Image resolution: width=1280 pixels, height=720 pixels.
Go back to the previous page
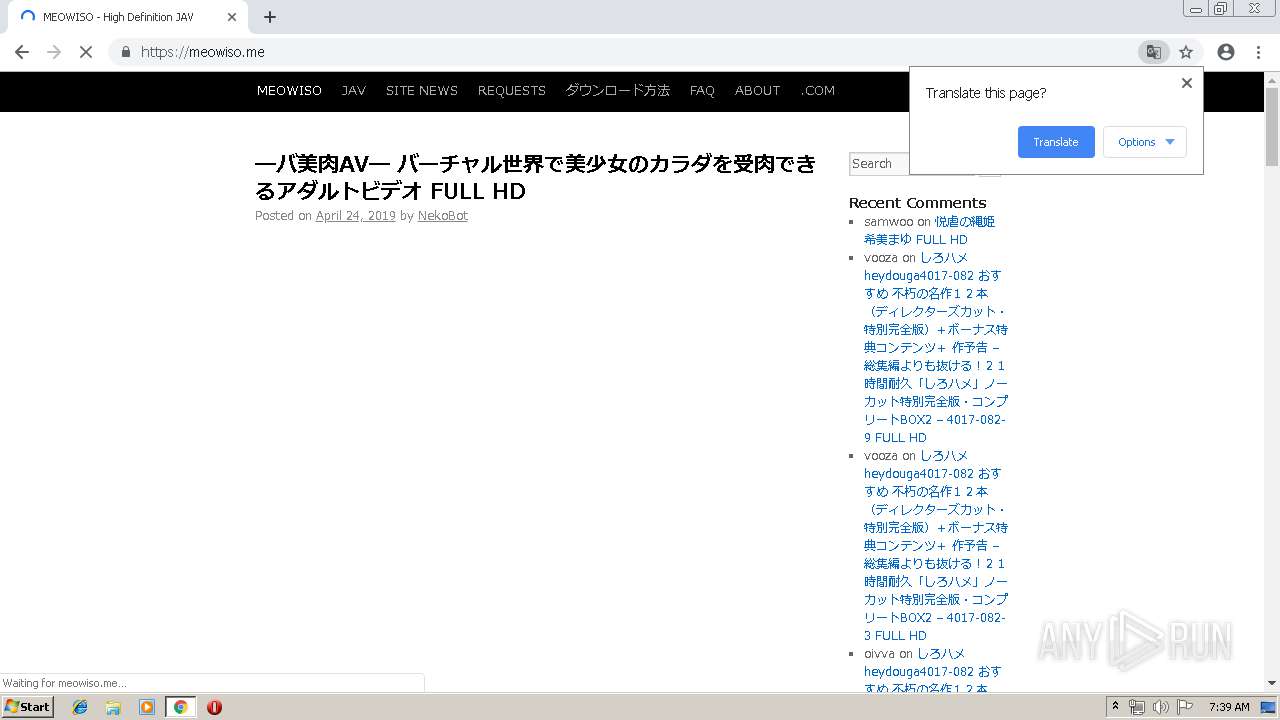tap(22, 52)
